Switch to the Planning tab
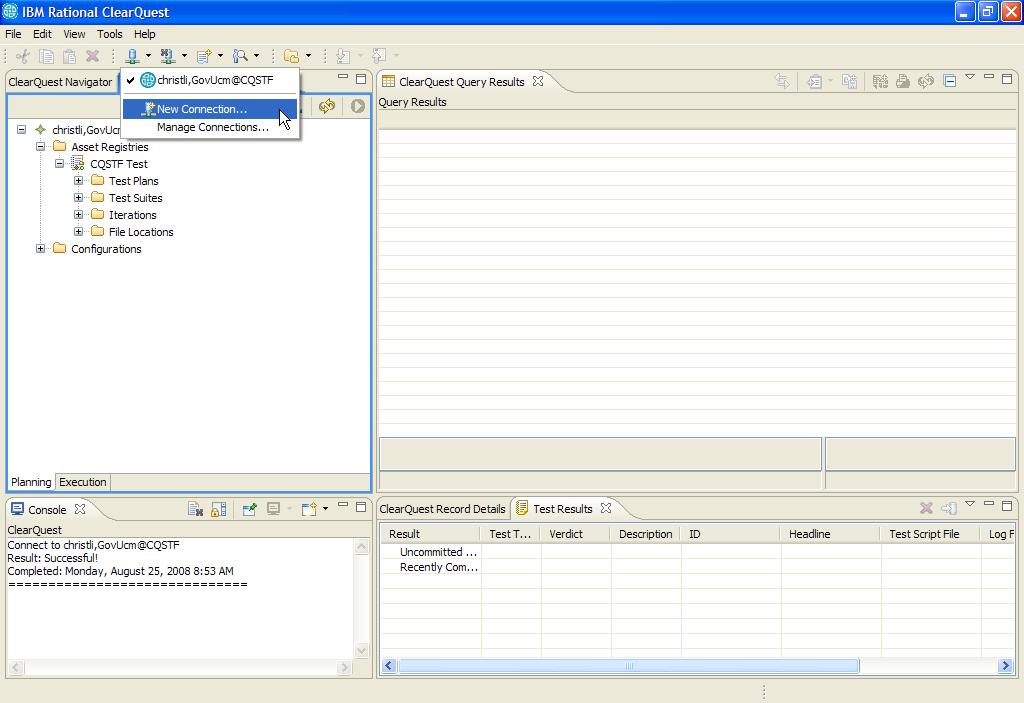1024x703 pixels. pyautogui.click(x=31, y=482)
